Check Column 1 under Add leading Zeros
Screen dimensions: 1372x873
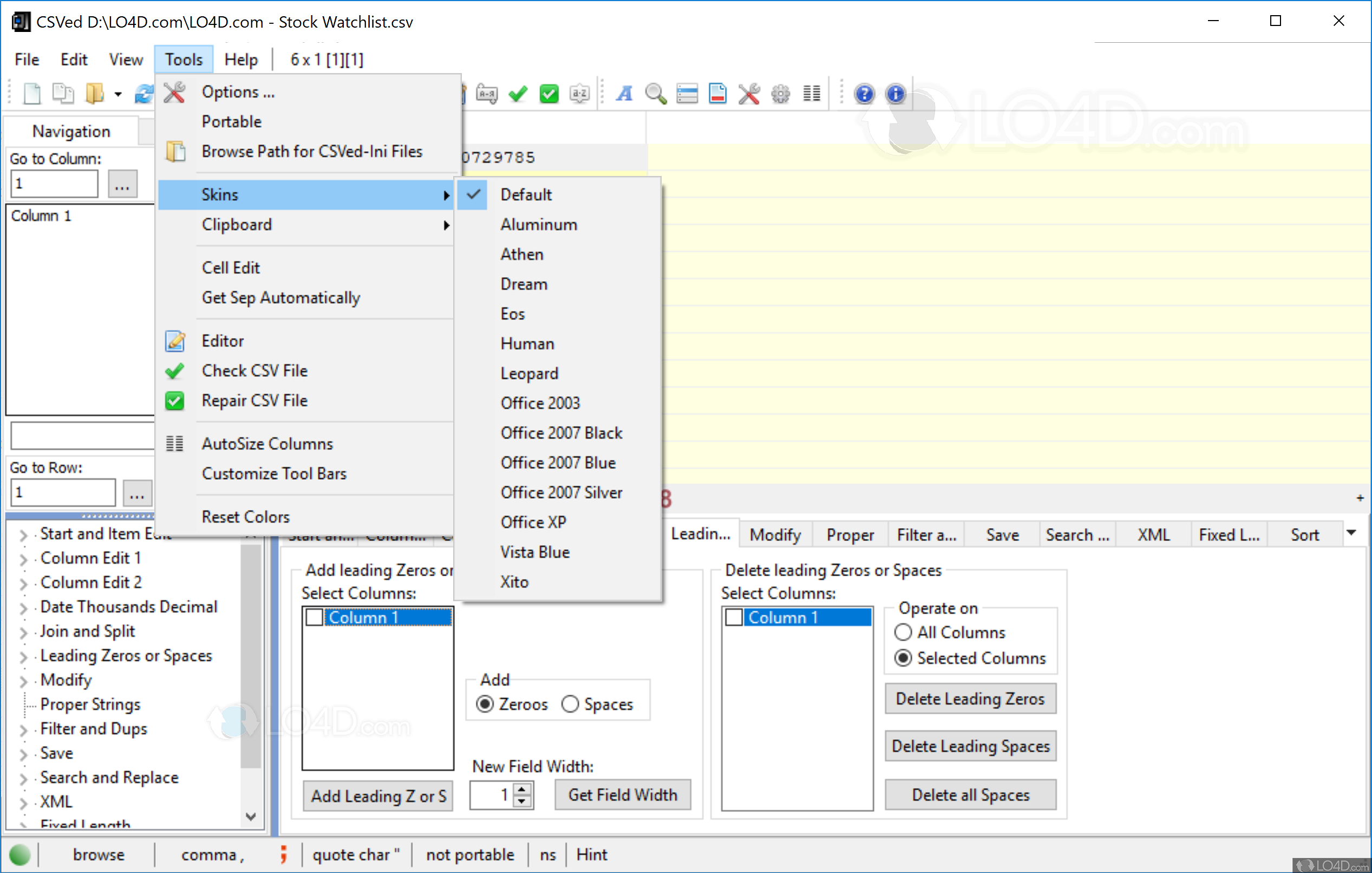tap(314, 617)
